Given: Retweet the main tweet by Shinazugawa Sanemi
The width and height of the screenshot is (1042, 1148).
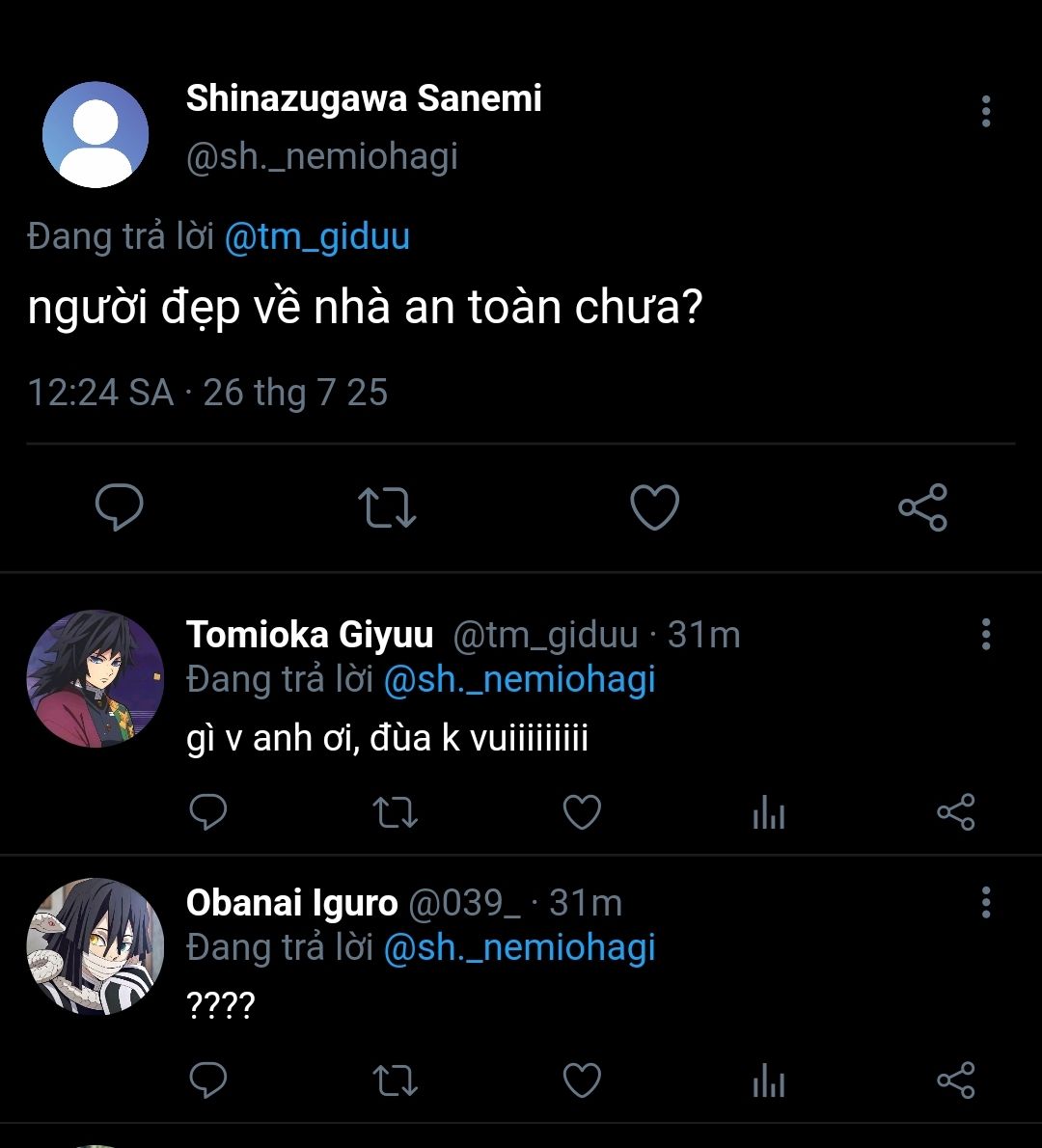Looking at the screenshot, I should [x=387, y=507].
